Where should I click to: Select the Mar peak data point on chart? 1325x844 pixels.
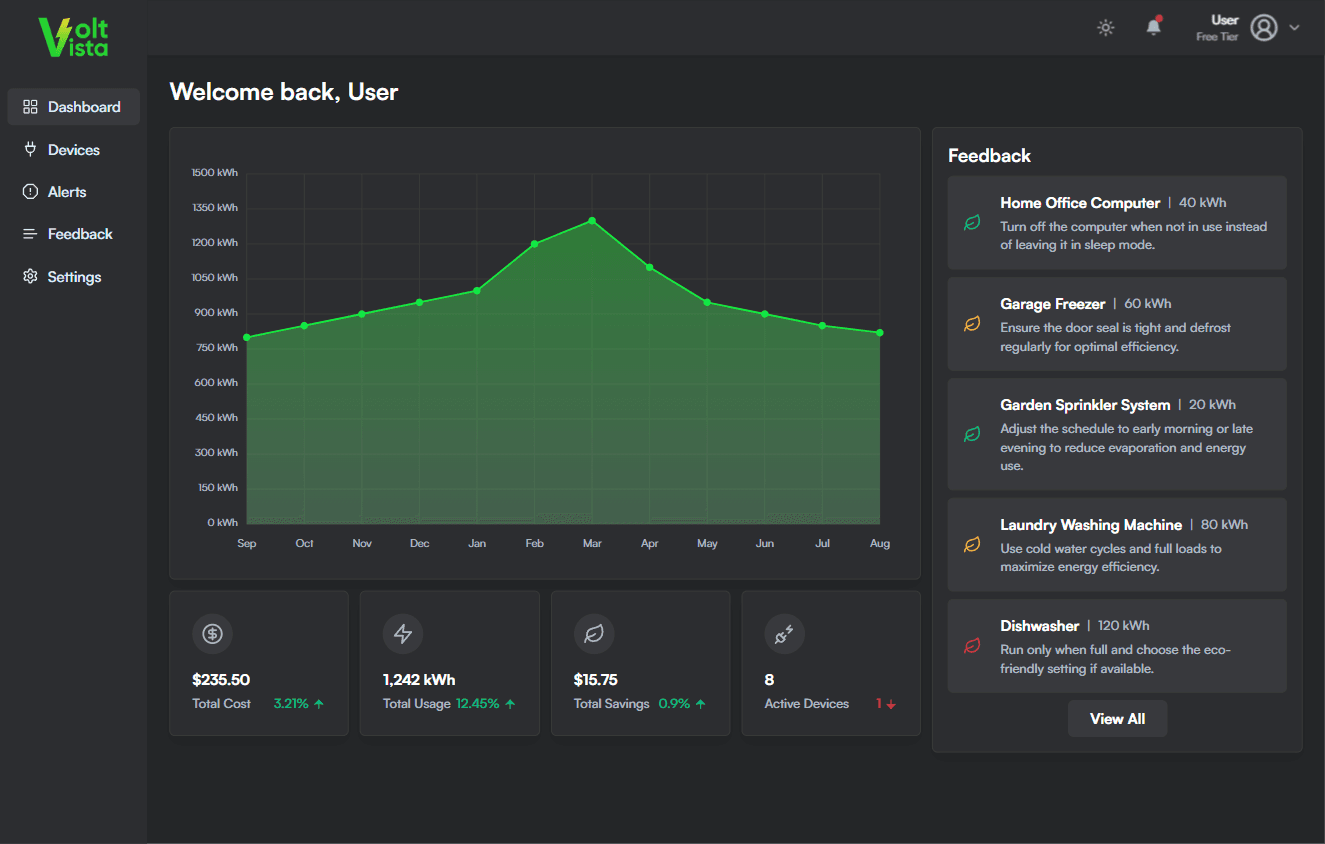coord(592,220)
